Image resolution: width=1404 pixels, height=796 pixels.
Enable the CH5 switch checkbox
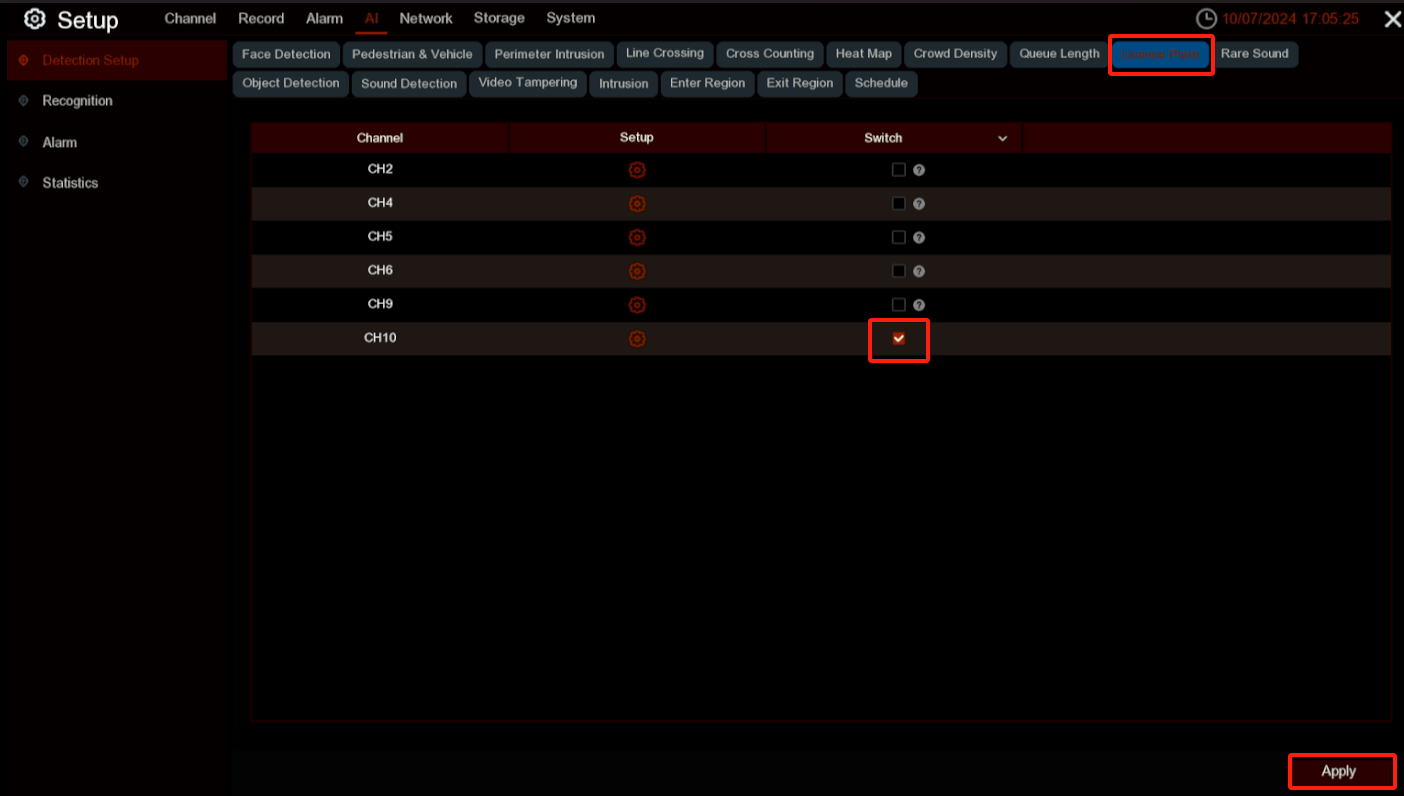898,238
